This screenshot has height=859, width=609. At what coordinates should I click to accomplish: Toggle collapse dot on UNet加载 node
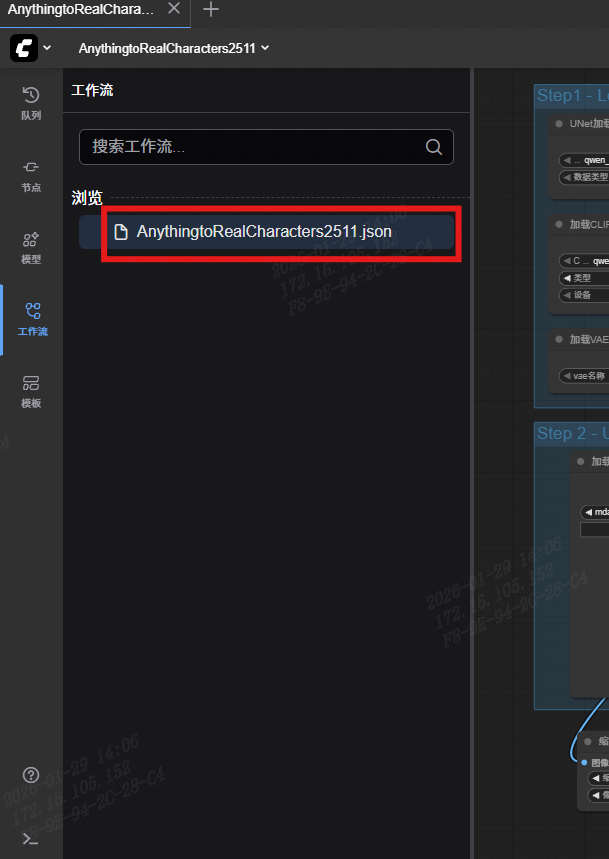click(x=558, y=124)
